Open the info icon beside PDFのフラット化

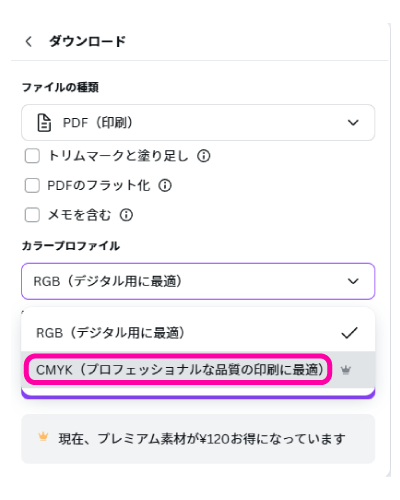165,185
